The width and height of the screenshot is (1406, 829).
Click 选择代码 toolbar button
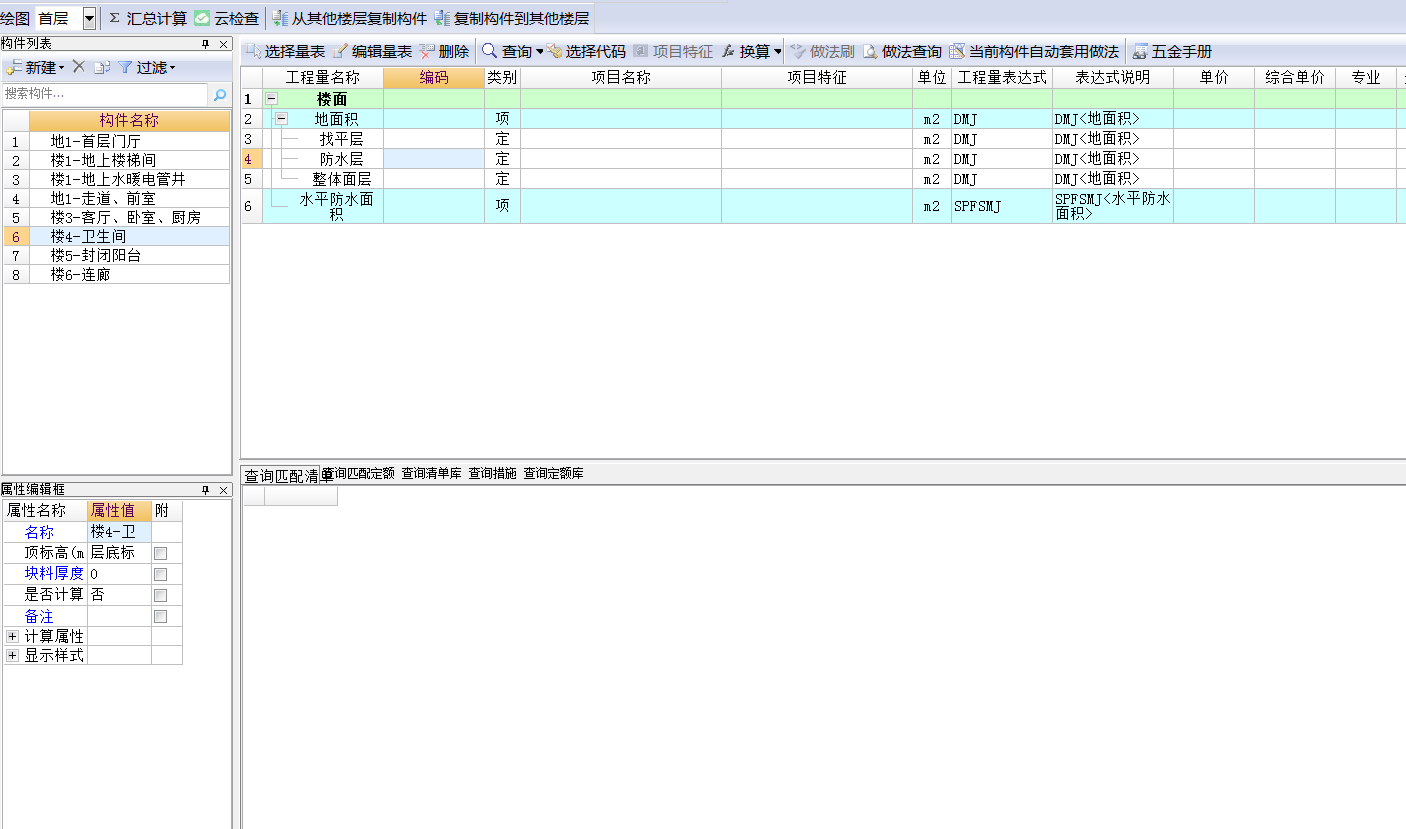click(586, 51)
